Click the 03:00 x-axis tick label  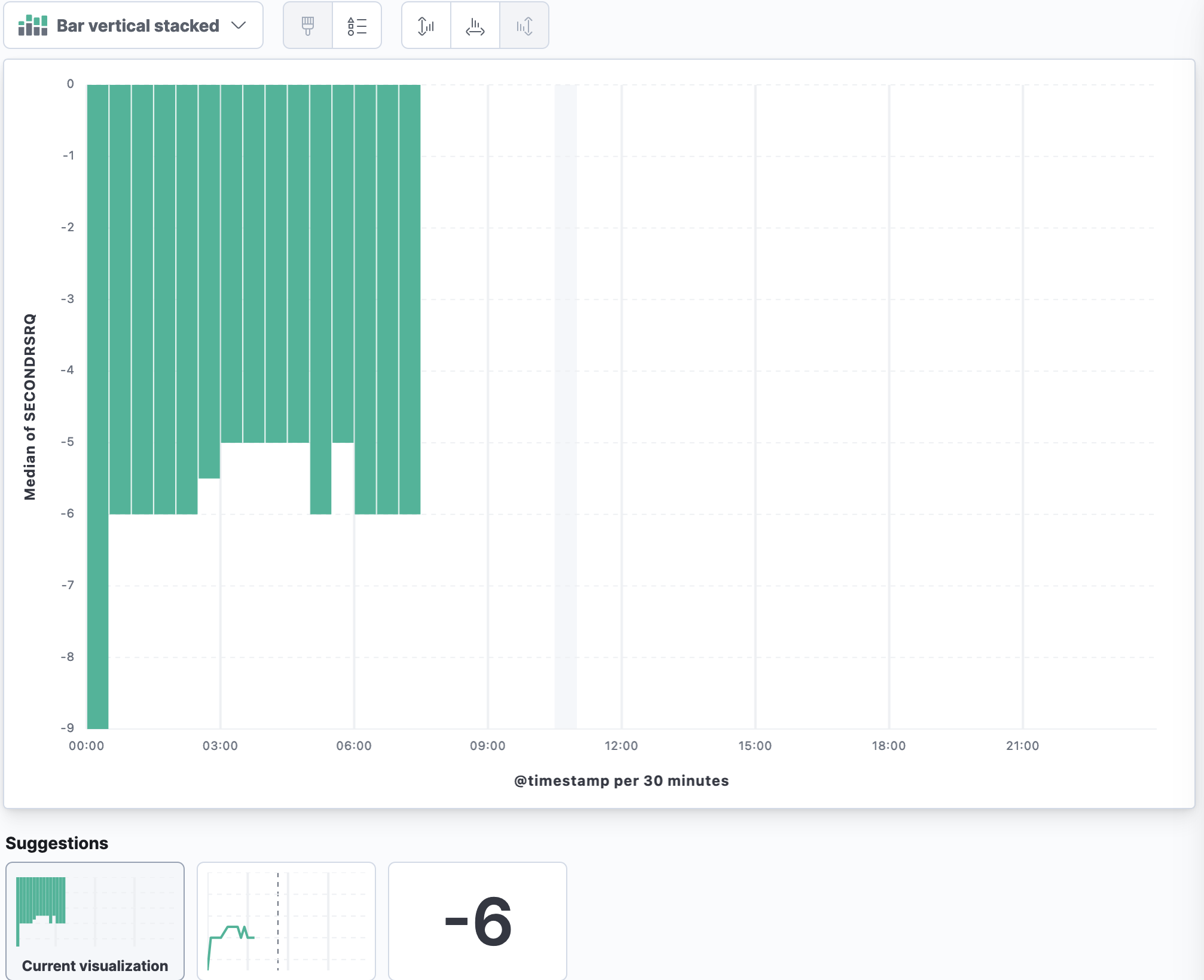click(220, 746)
